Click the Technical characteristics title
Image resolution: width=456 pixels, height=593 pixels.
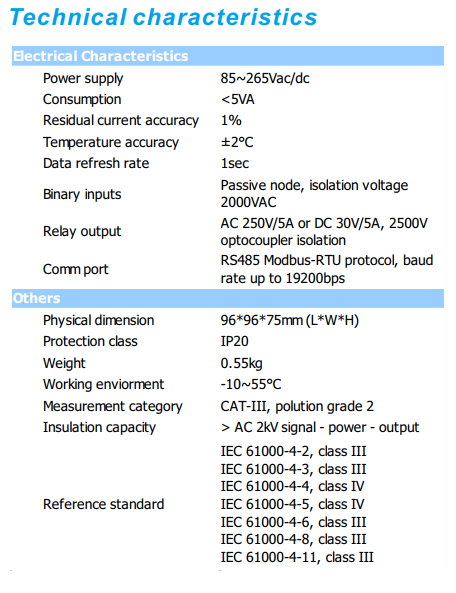tap(163, 17)
